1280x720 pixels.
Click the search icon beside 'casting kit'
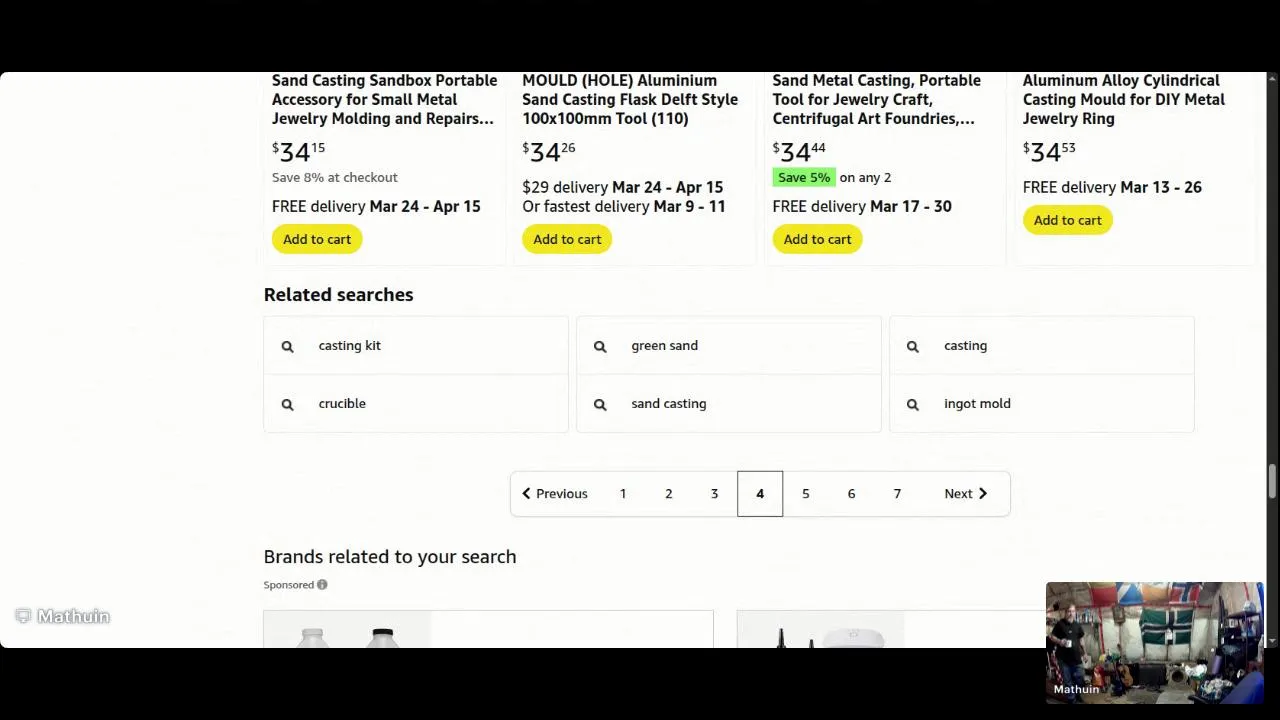click(288, 346)
